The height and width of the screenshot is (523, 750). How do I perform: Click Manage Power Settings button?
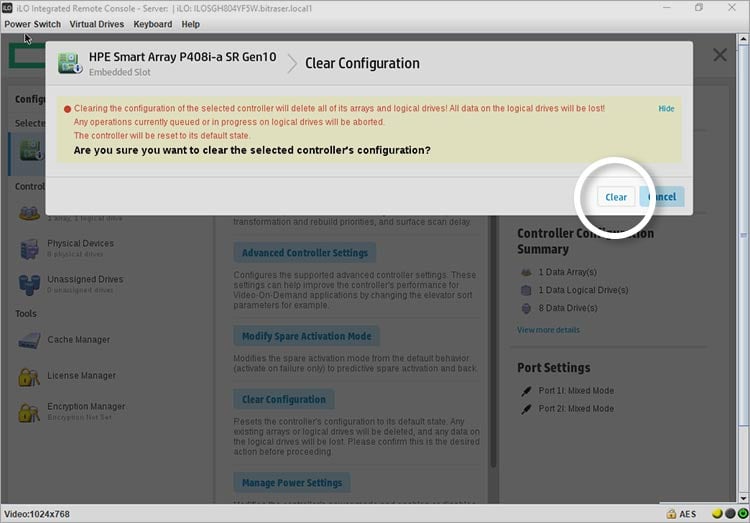tap(292, 482)
